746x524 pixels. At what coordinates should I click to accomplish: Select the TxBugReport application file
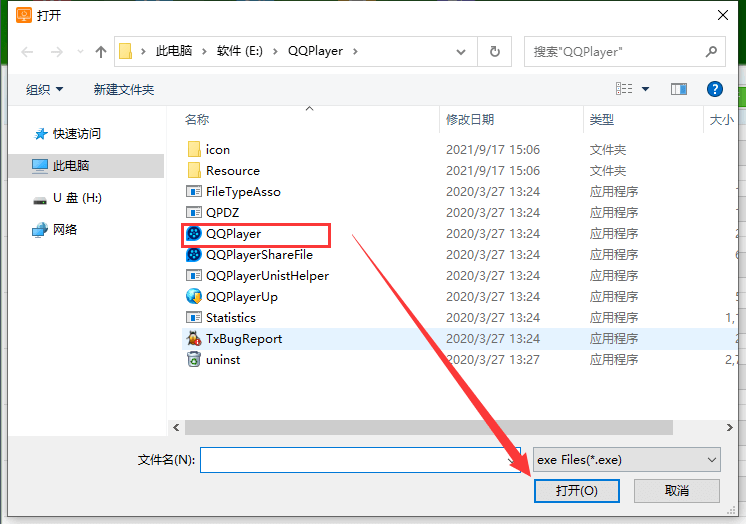click(x=244, y=338)
